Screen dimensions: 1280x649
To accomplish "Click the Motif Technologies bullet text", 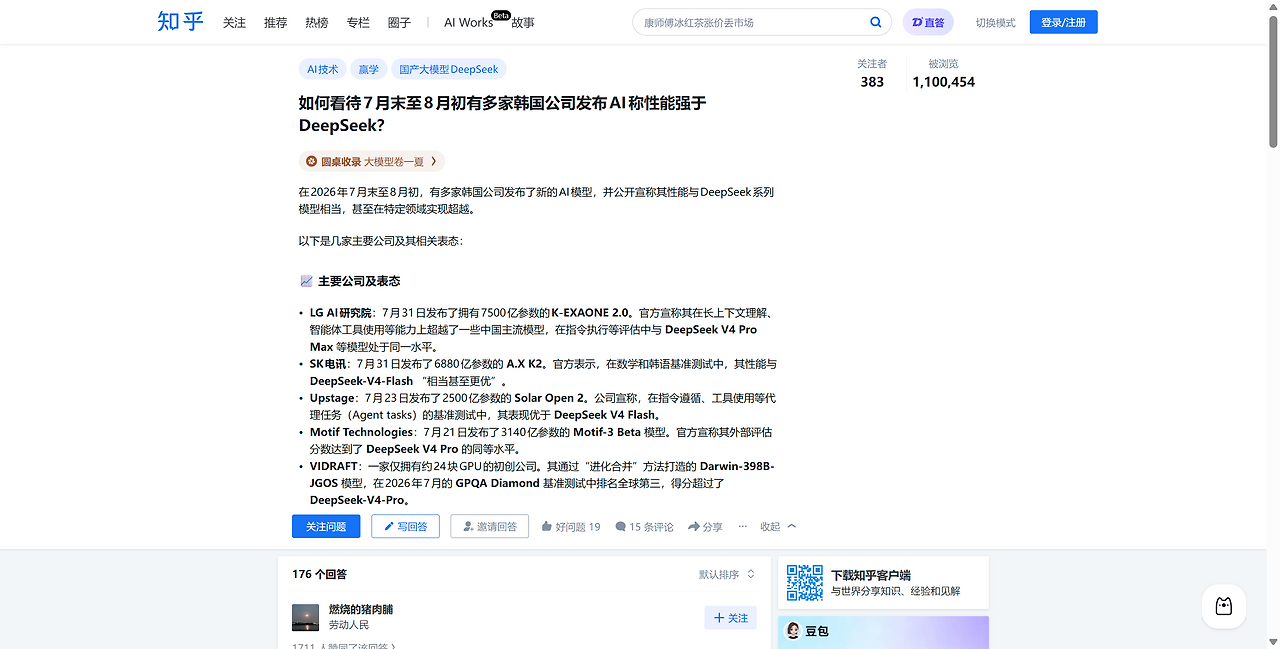I will tap(541, 440).
